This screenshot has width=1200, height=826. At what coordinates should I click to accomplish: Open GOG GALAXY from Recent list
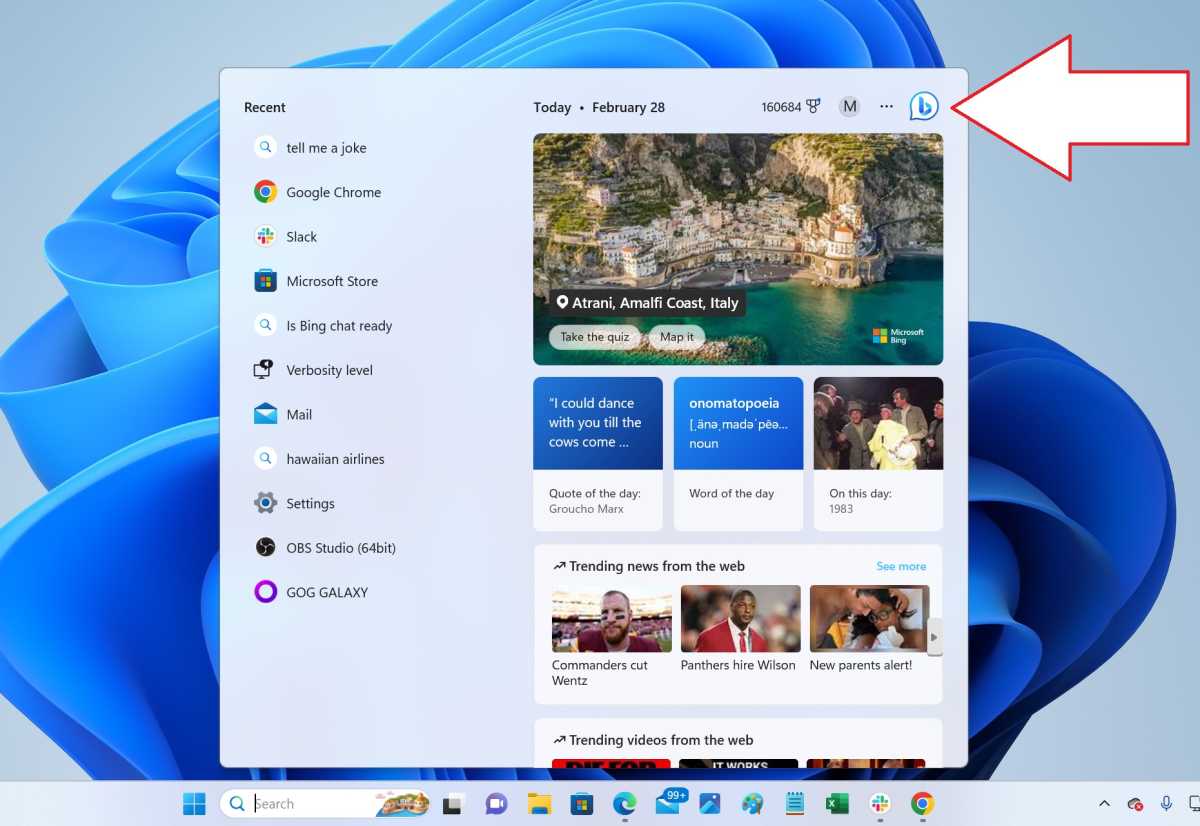(326, 592)
